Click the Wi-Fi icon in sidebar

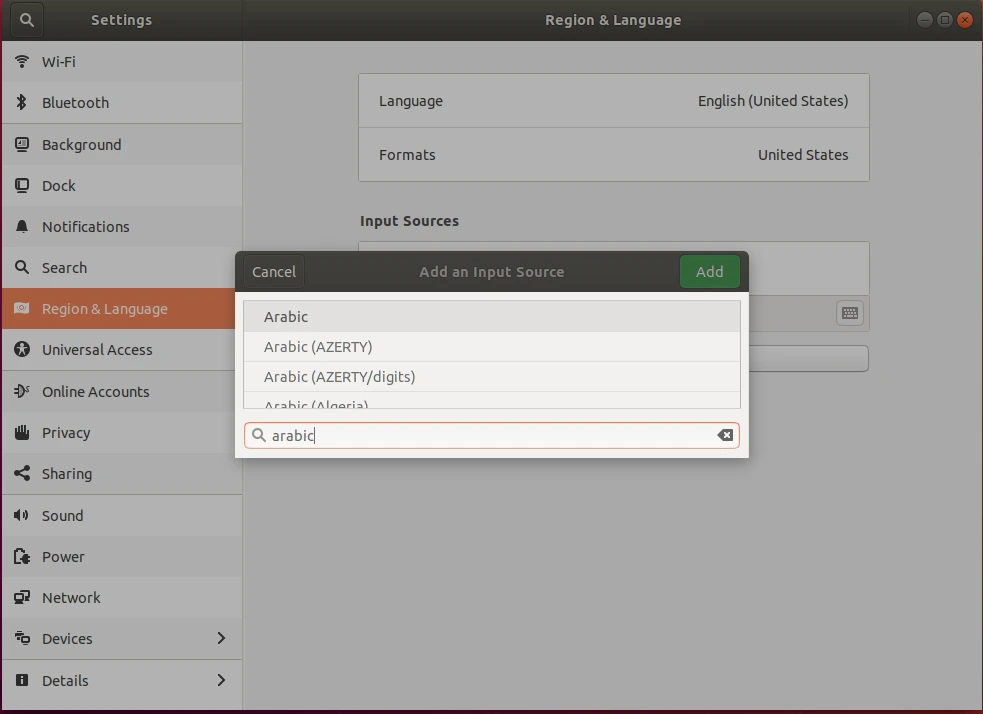[22, 61]
